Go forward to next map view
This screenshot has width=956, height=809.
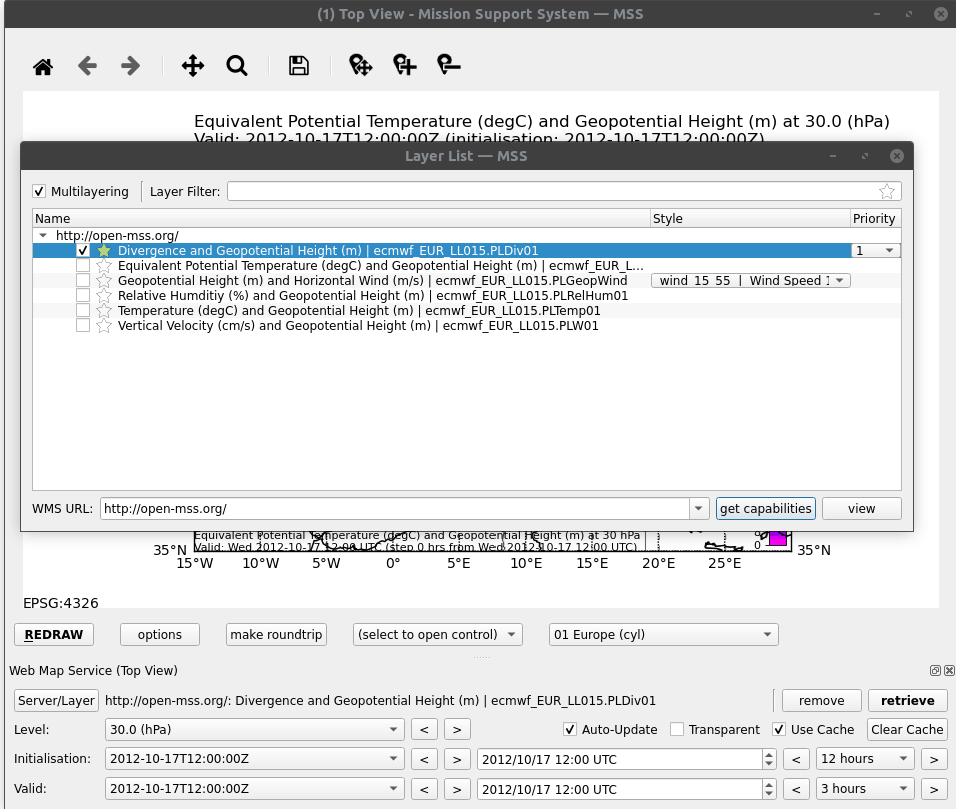(x=130, y=65)
